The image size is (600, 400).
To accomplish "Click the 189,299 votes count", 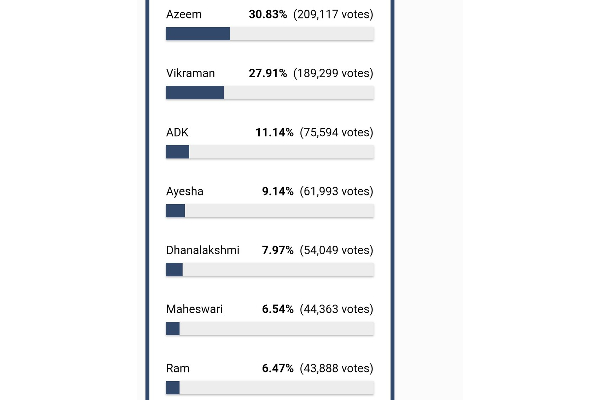I will pos(333,73).
